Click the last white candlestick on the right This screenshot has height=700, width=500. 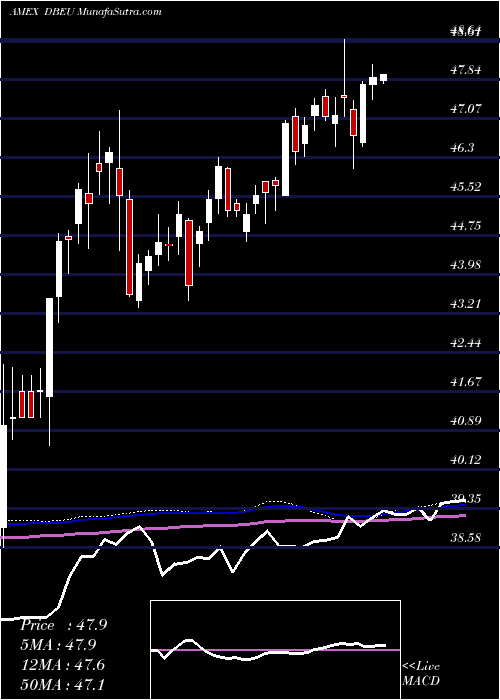click(x=383, y=78)
